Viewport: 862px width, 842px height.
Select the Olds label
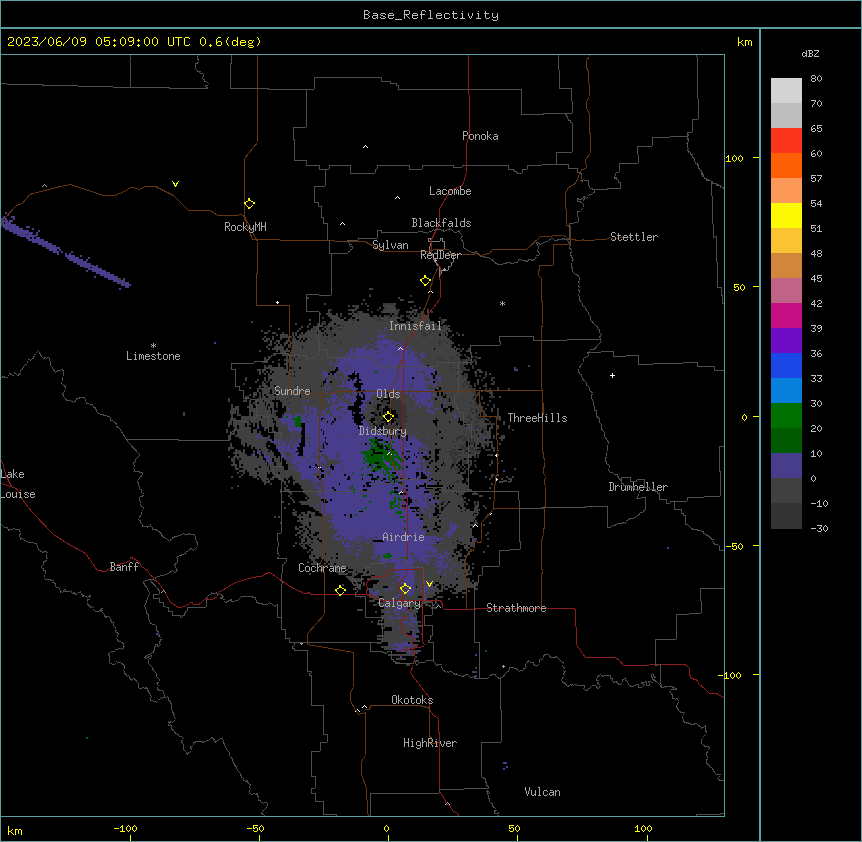(x=388, y=394)
